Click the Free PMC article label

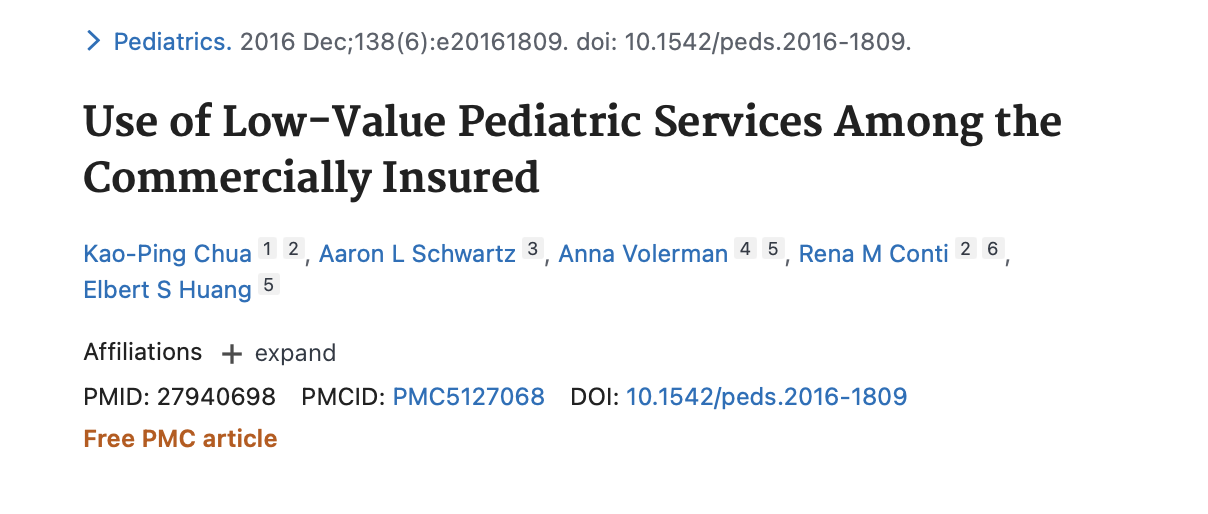coord(181,438)
